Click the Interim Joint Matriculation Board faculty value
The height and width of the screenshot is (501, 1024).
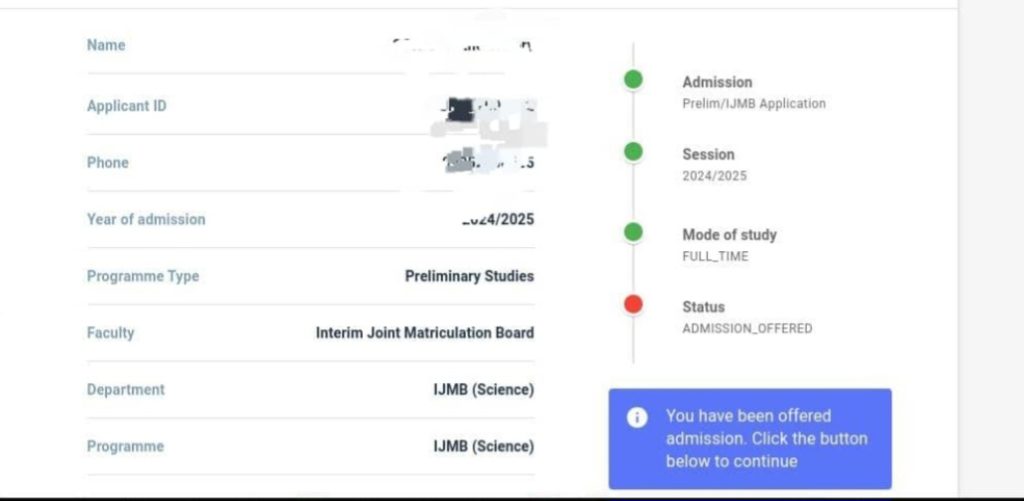point(425,333)
